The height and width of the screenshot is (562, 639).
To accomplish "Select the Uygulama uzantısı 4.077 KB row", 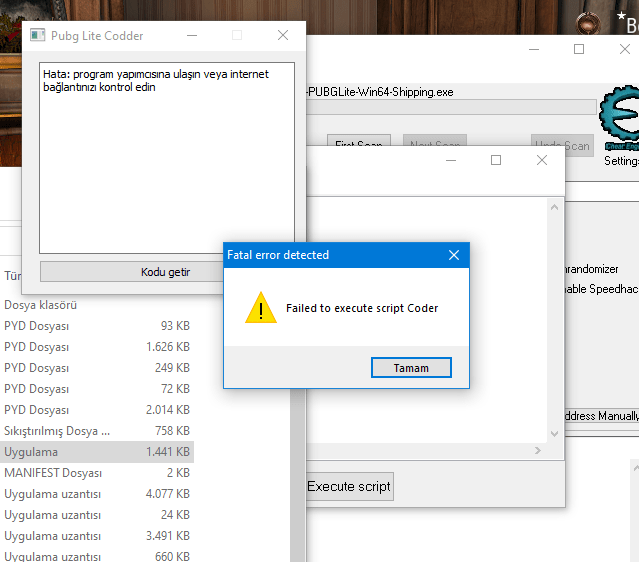I will coord(97,494).
